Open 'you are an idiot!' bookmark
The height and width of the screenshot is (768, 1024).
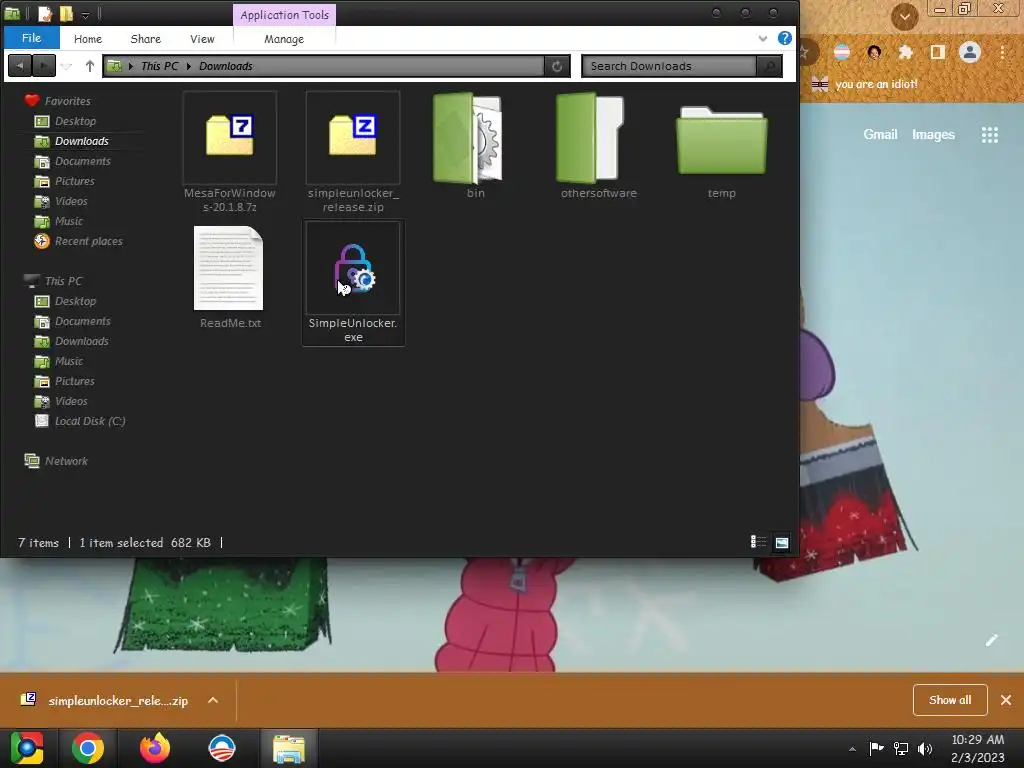[x=865, y=84]
